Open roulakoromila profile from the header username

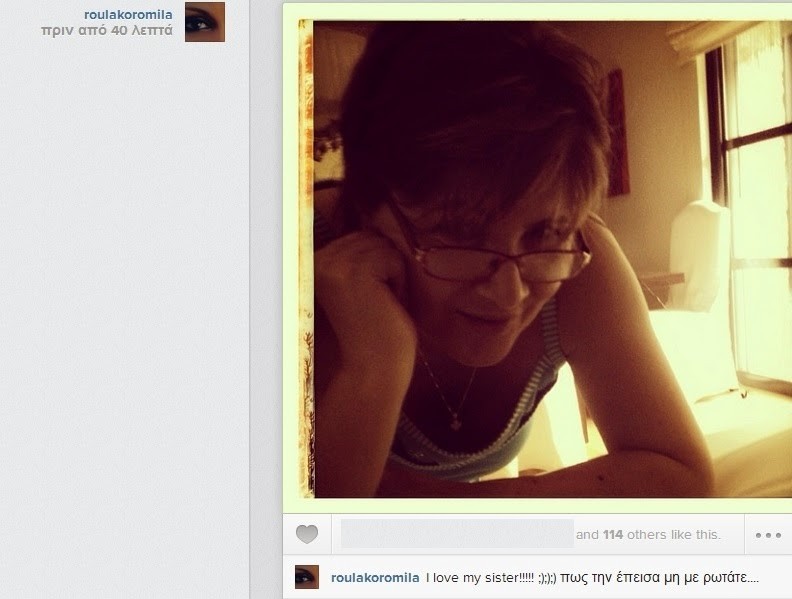click(128, 15)
